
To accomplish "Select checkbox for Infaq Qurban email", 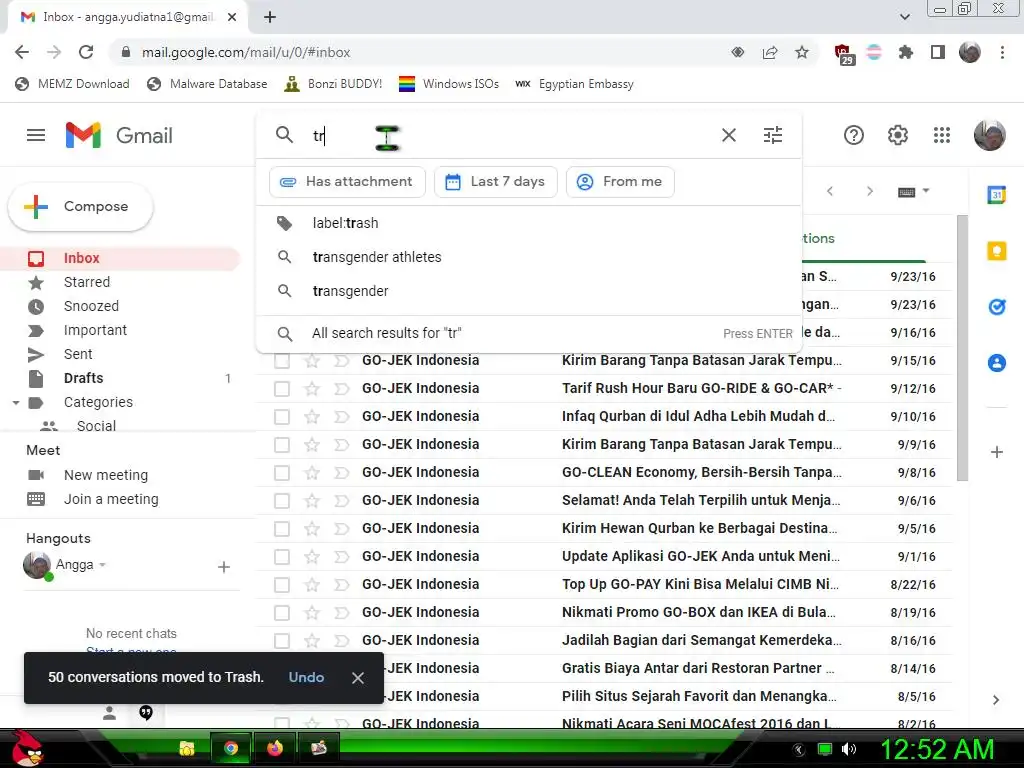I will tap(281, 417).
